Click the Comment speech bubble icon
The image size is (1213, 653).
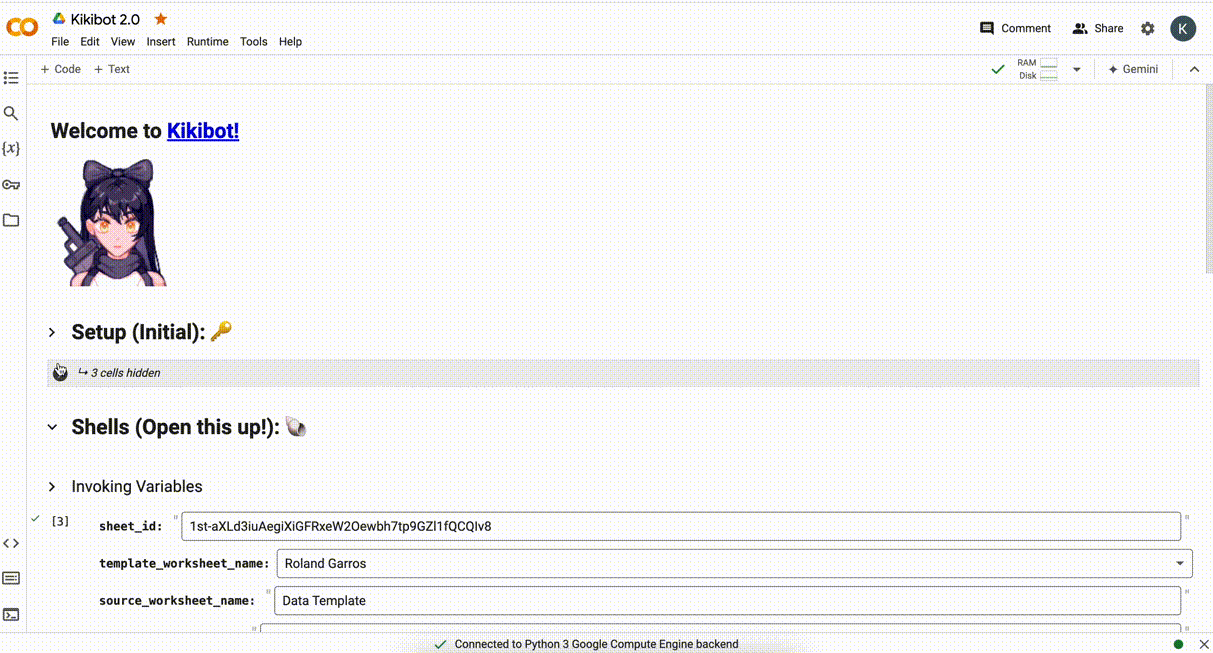click(987, 28)
